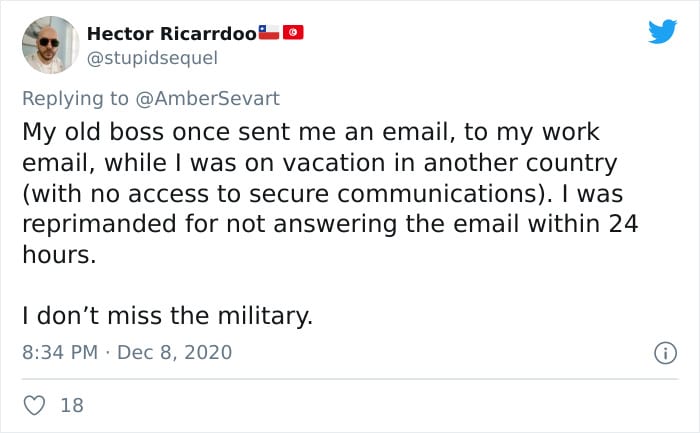Image resolution: width=700 pixels, height=433 pixels.
Task: Open the Hector Ricarrdoo display name
Action: (x=171, y=33)
